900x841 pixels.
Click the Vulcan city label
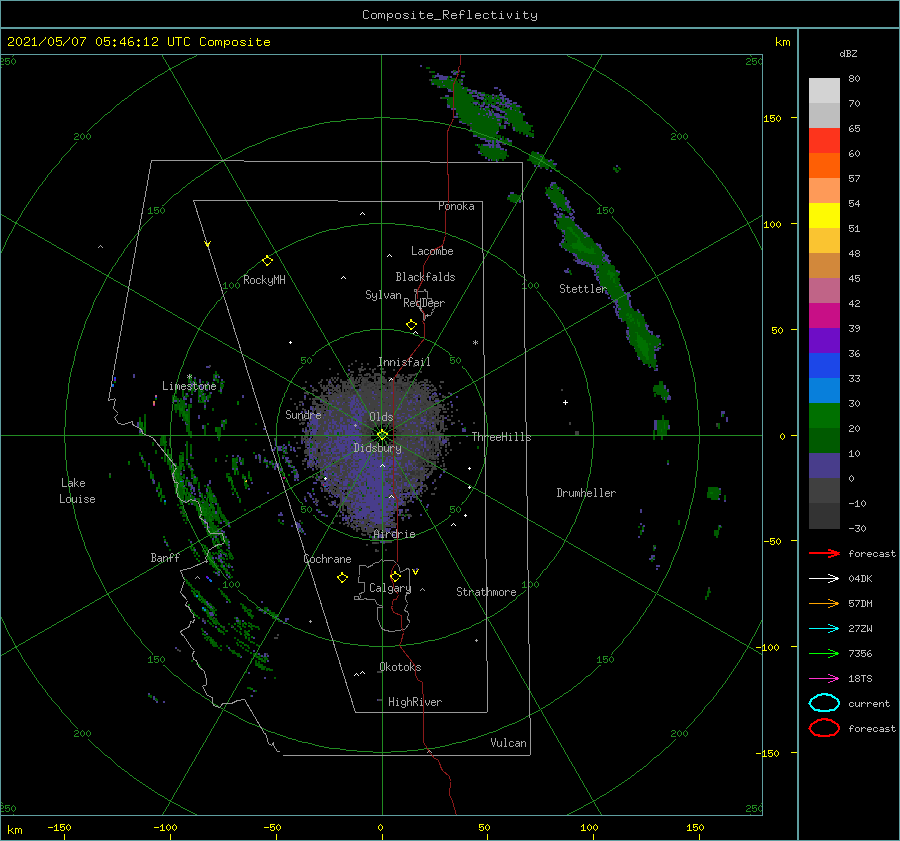point(509,743)
